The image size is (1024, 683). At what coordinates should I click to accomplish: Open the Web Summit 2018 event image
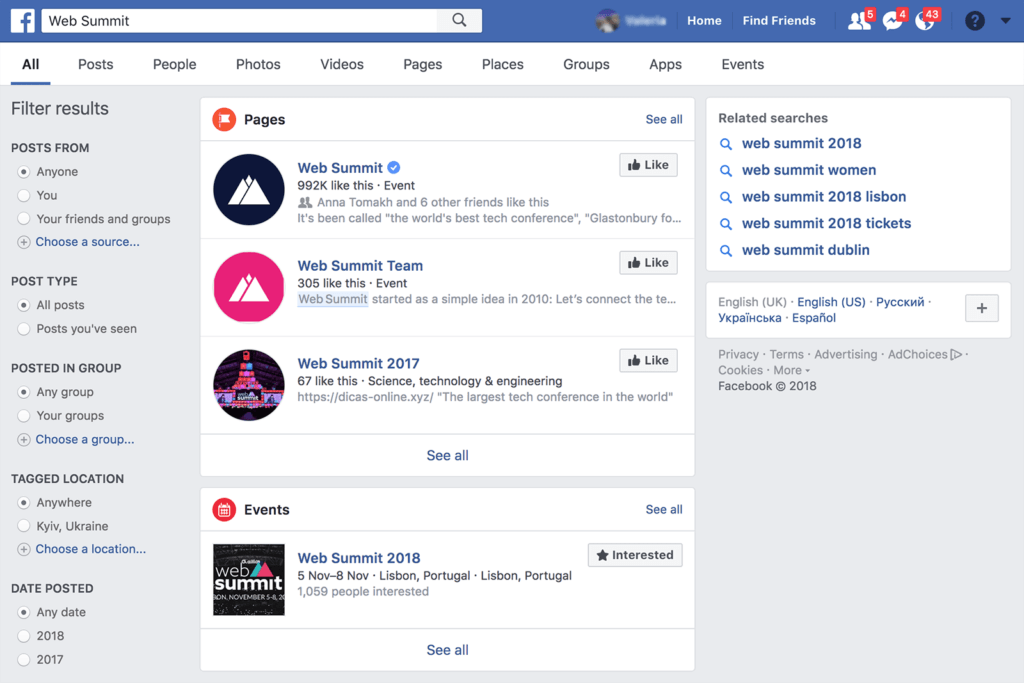click(249, 580)
